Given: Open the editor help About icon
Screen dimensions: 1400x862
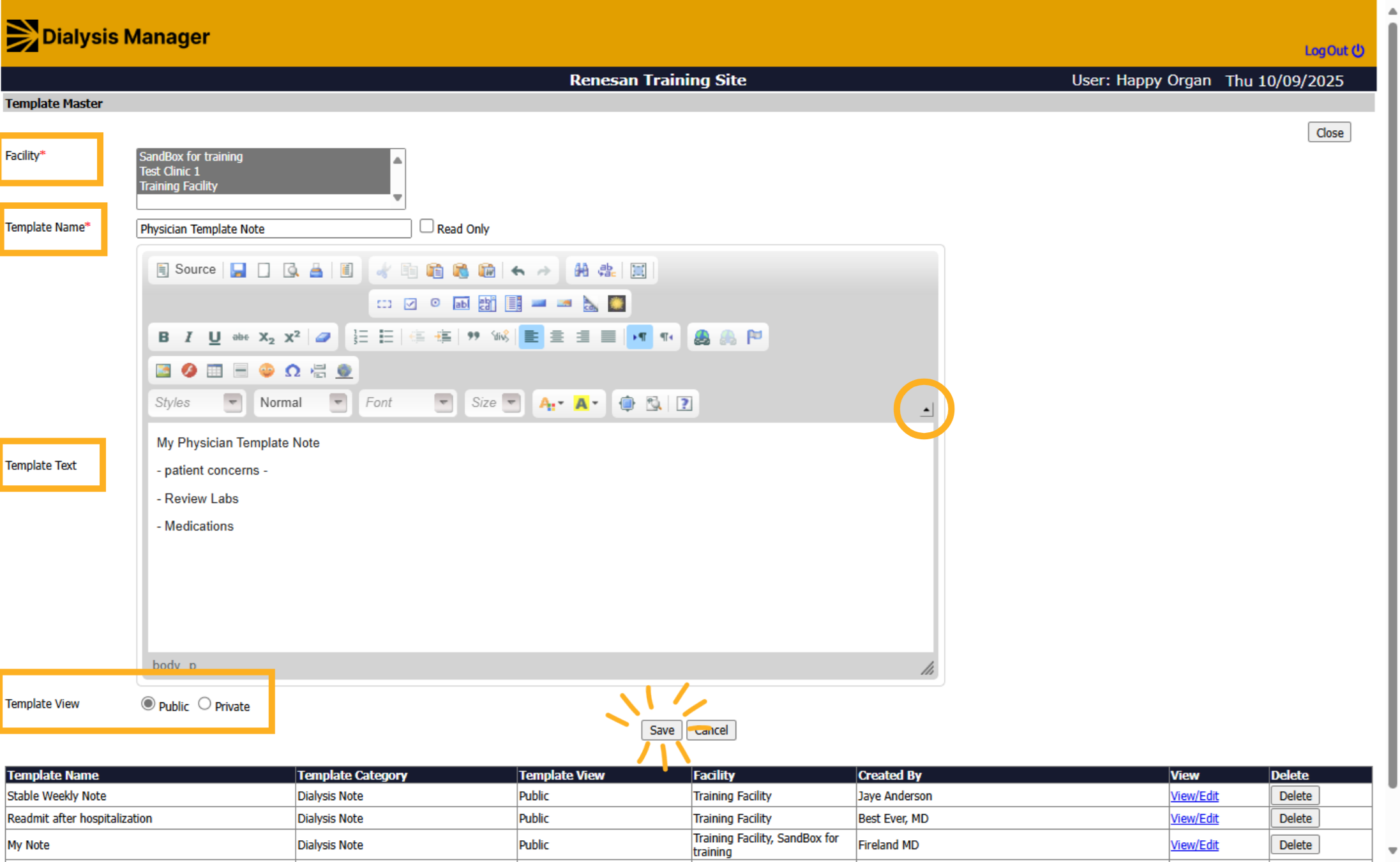Looking at the screenshot, I should pos(684,404).
